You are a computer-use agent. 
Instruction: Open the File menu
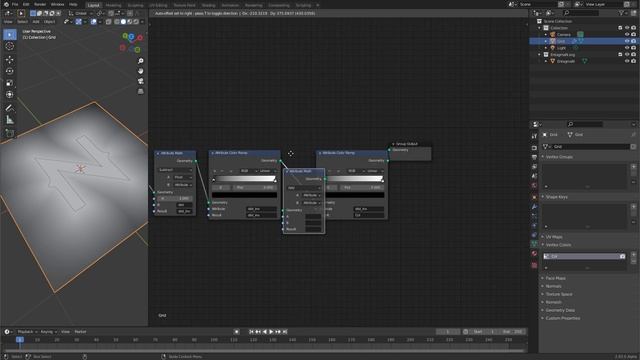15,4
